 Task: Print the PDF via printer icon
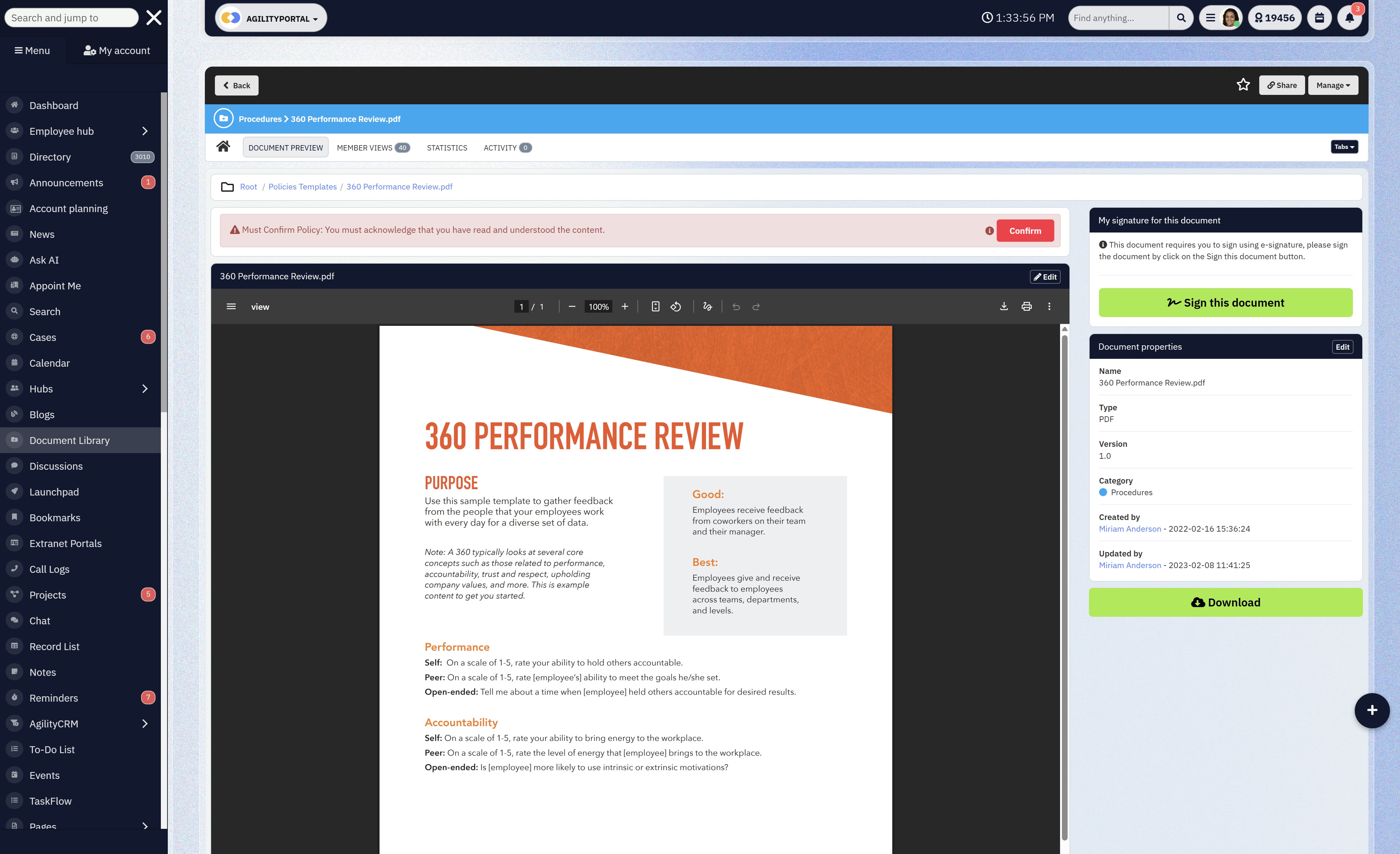(x=1026, y=307)
